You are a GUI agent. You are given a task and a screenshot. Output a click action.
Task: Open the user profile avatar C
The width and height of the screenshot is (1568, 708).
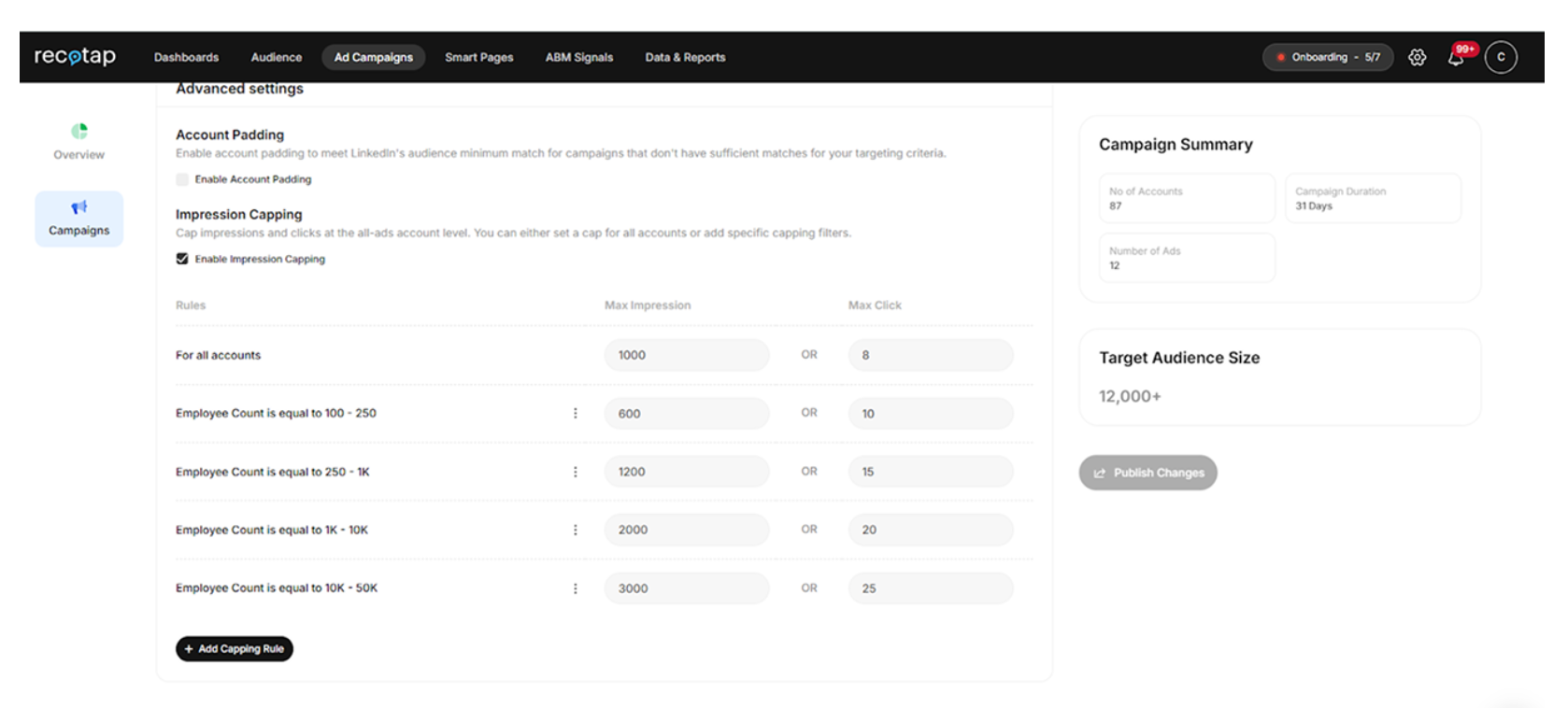pyautogui.click(x=1501, y=57)
